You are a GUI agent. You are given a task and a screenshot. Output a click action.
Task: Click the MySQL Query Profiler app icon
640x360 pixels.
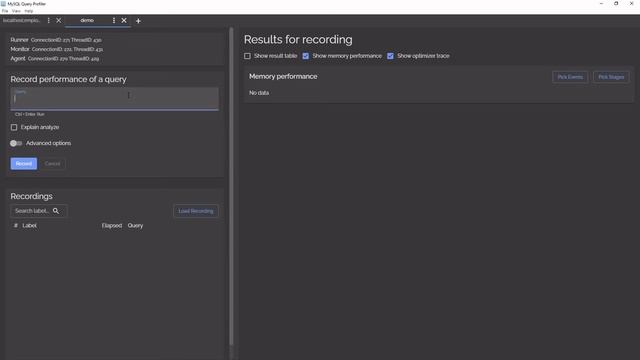coord(3,4)
